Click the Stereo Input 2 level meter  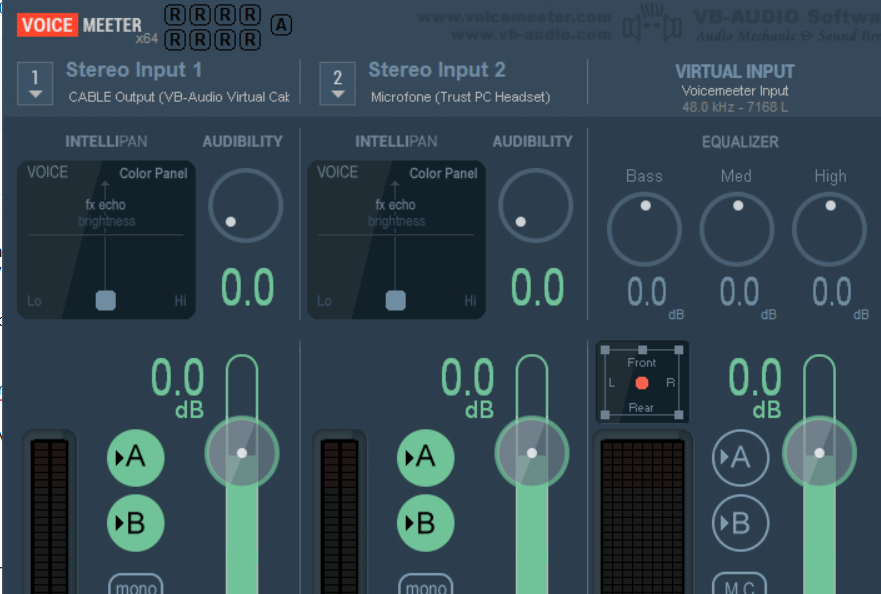(339, 513)
